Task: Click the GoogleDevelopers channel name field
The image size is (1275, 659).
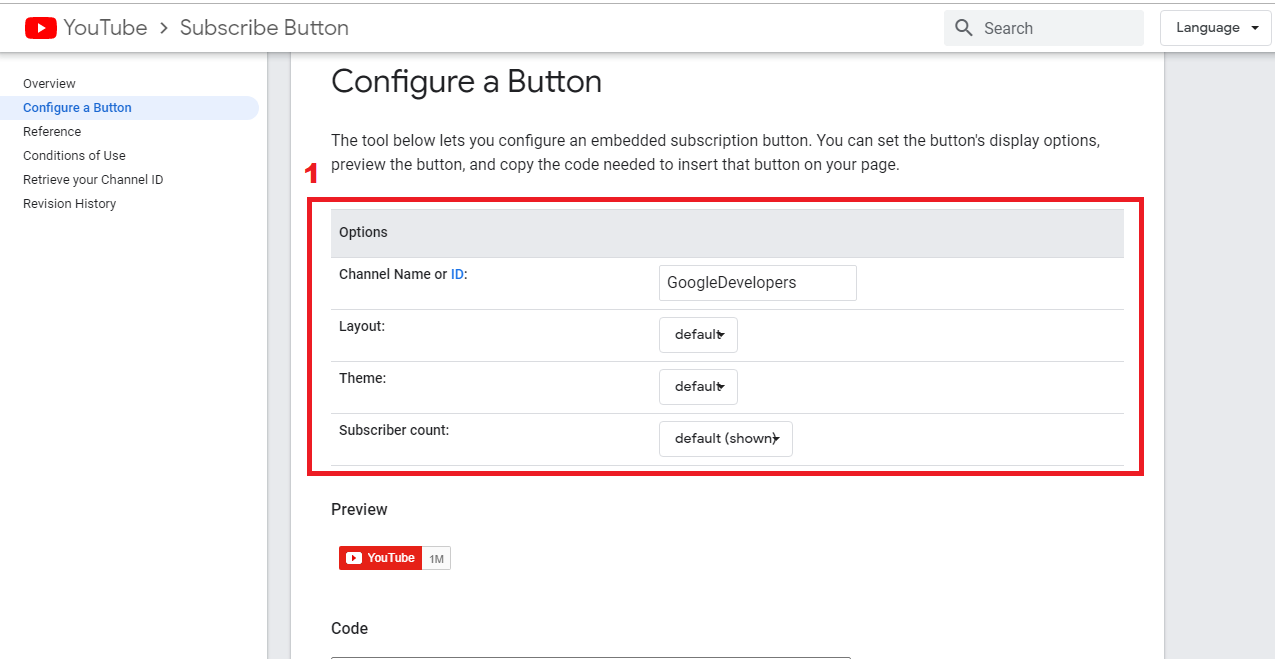Action: [758, 283]
